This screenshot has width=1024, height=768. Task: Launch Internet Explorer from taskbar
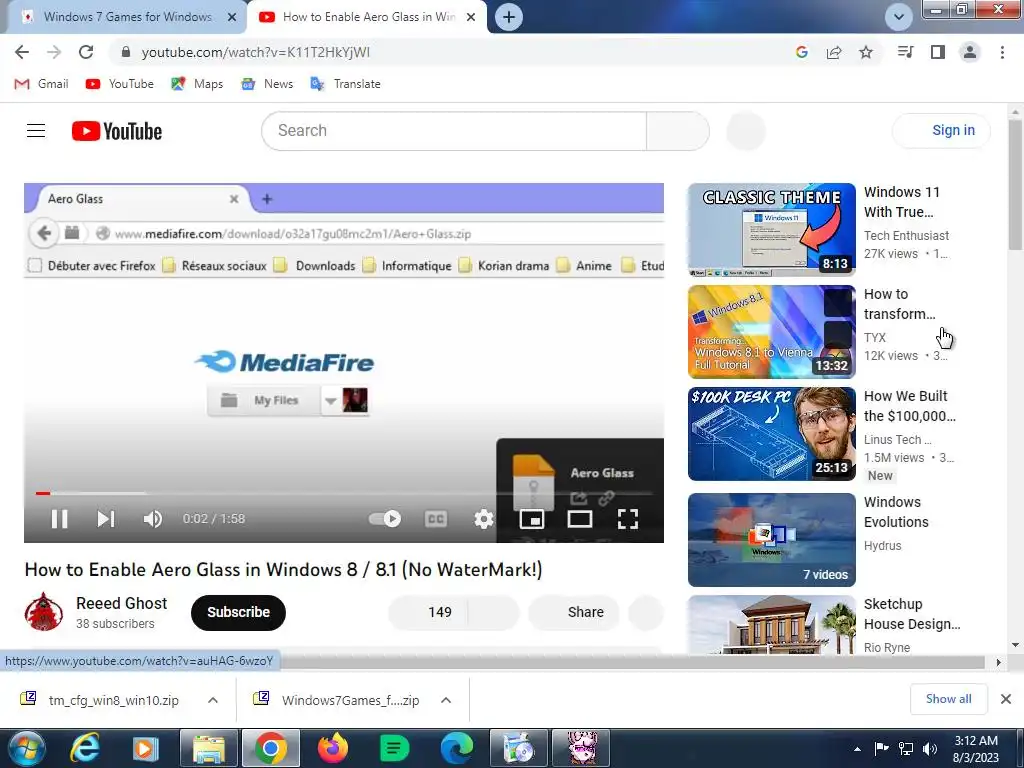tap(85, 748)
